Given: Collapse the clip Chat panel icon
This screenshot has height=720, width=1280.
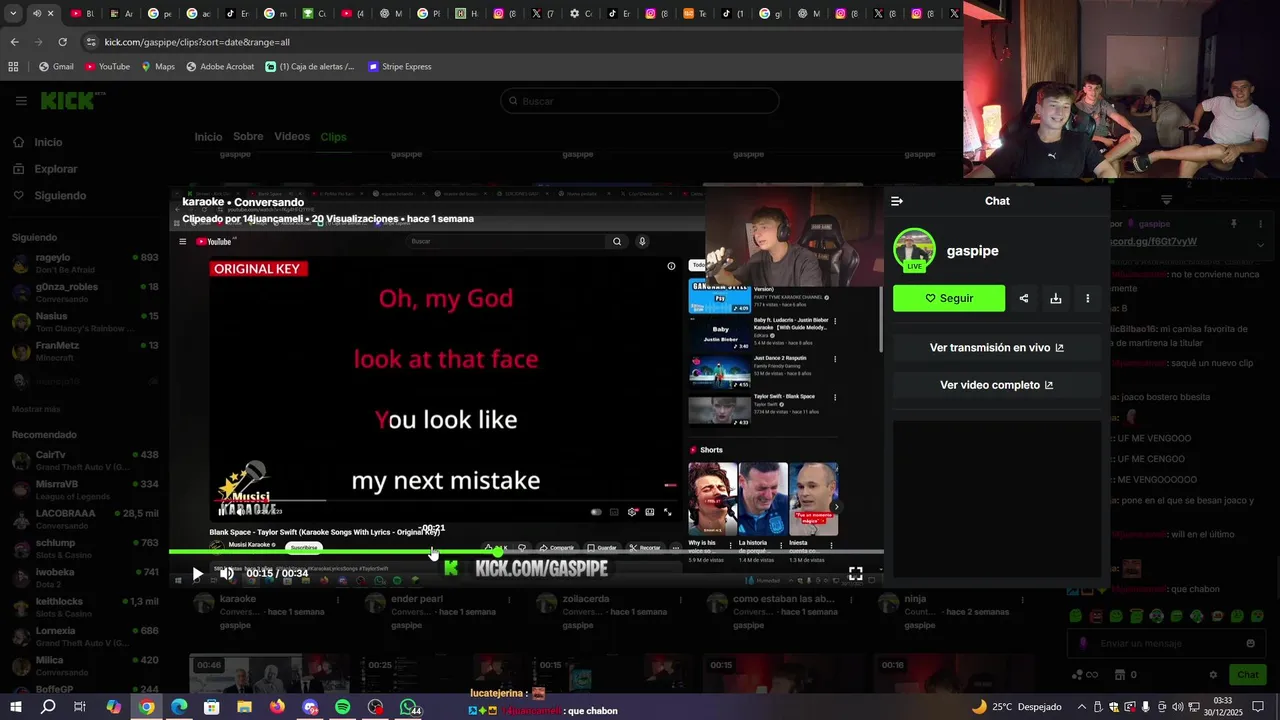Looking at the screenshot, I should pos(897,201).
